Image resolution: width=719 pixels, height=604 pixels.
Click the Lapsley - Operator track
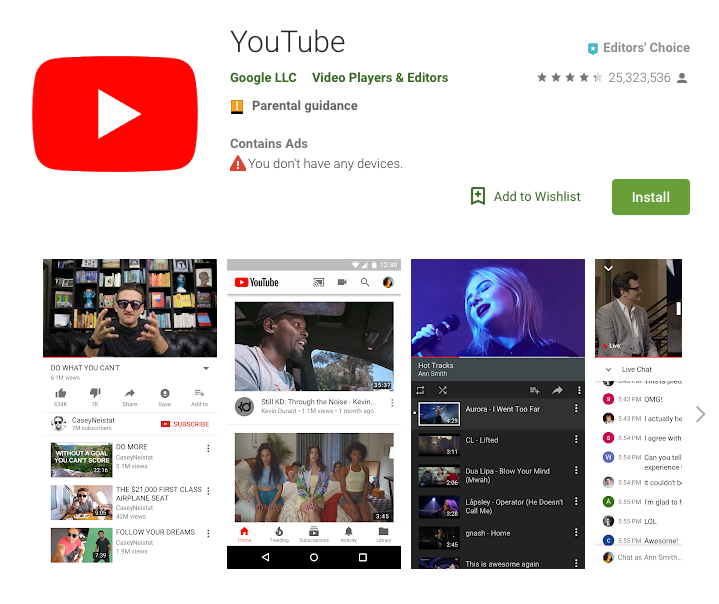click(x=498, y=506)
